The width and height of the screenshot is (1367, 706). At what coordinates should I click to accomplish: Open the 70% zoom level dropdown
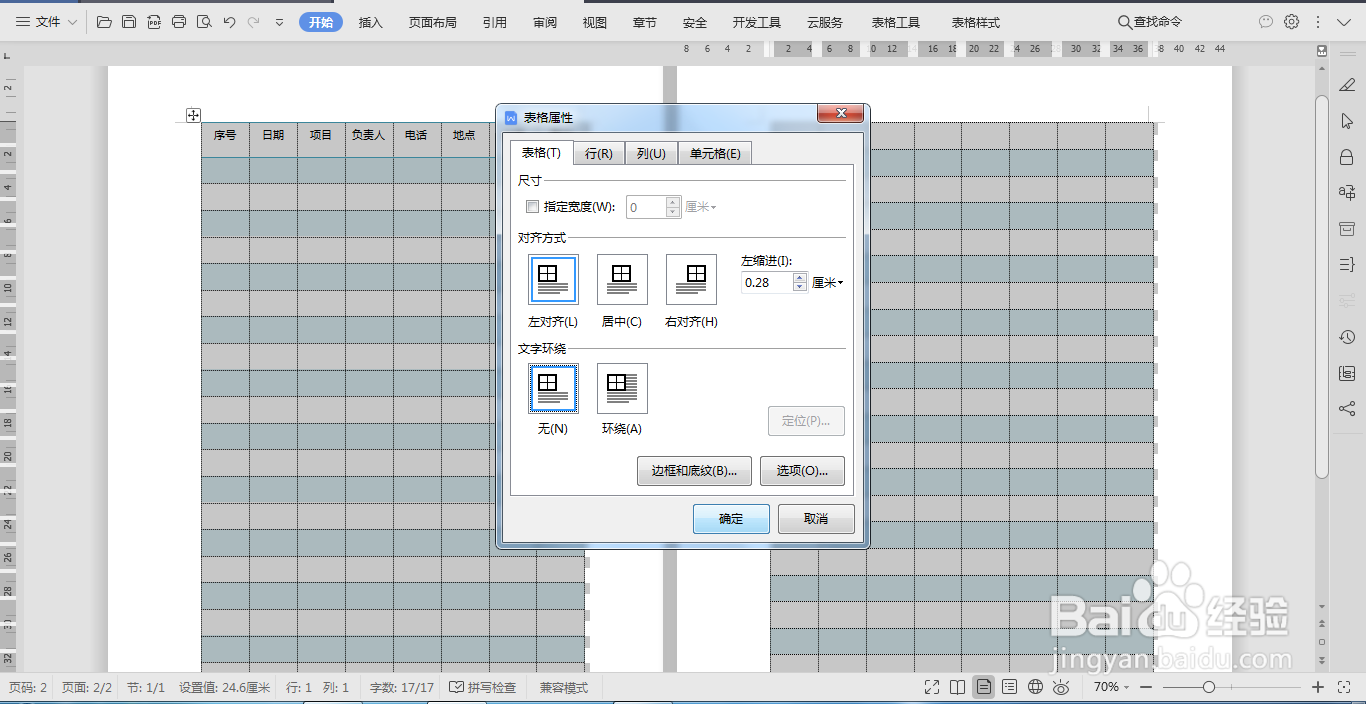(1111, 687)
